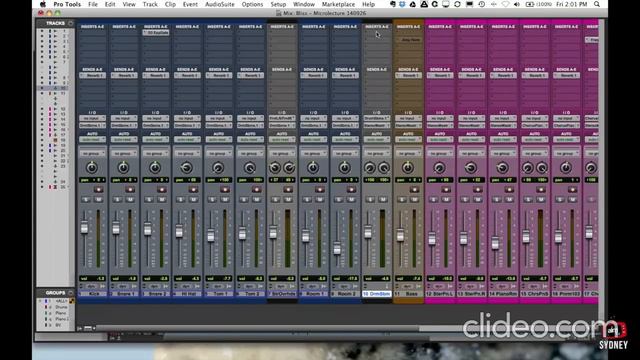
Task: Click the 14 PianoRm track pan knob
Action: pyautogui.click(x=502, y=167)
